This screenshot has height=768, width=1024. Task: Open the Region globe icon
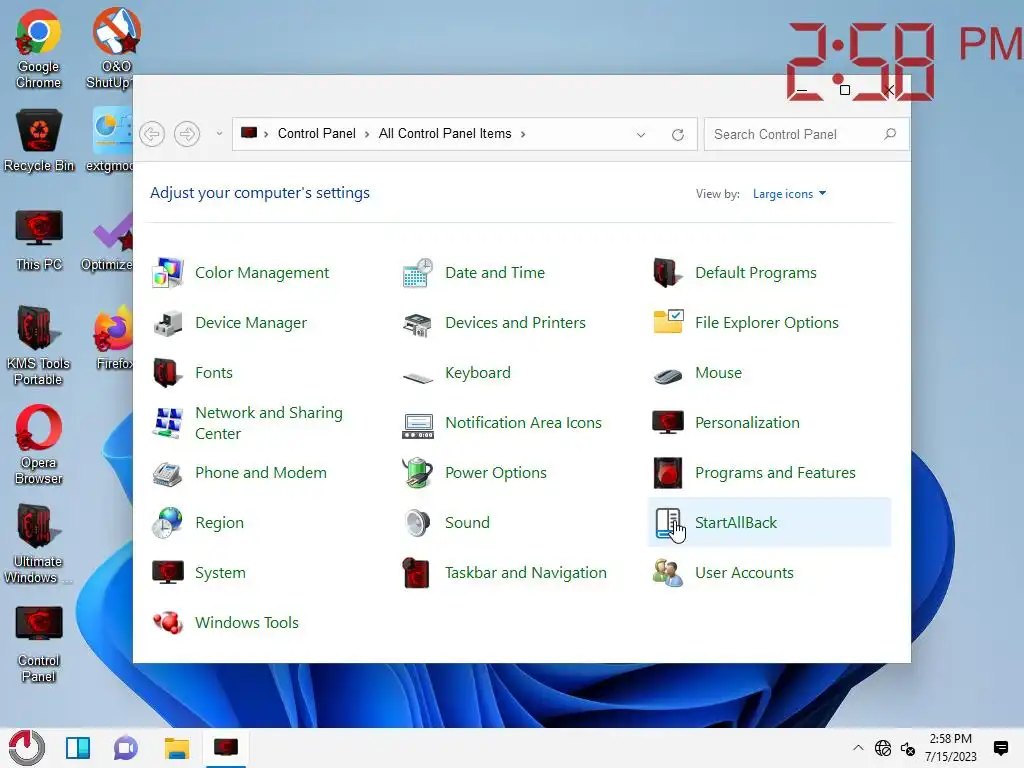coord(168,523)
